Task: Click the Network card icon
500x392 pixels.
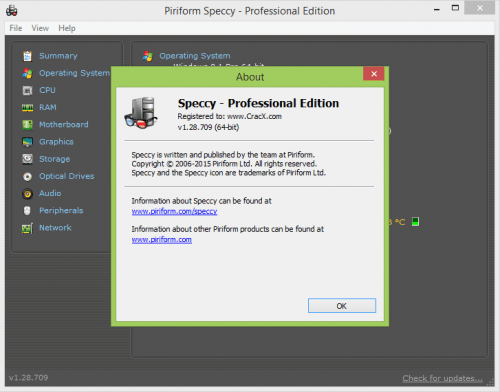Action: (x=27, y=228)
